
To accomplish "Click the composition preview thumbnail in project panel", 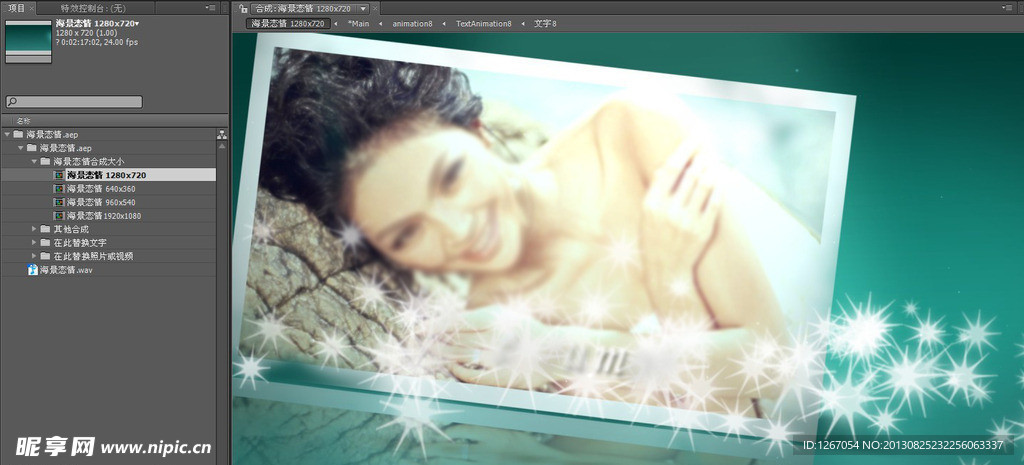I will (28, 41).
